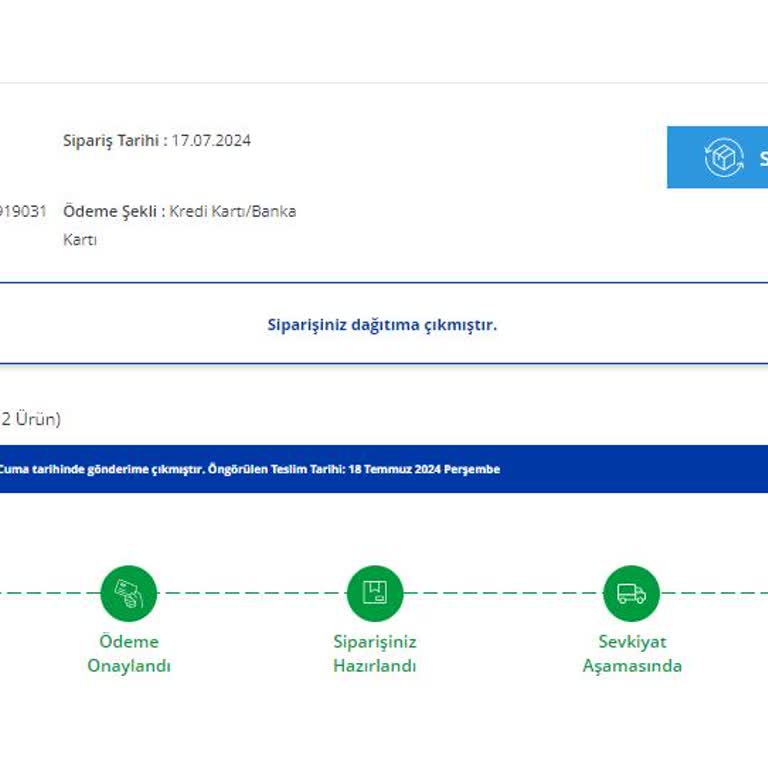Click the Öngörülen Teslim Tarihi blue banner
Screen dimensions: 768x768
click(384, 469)
